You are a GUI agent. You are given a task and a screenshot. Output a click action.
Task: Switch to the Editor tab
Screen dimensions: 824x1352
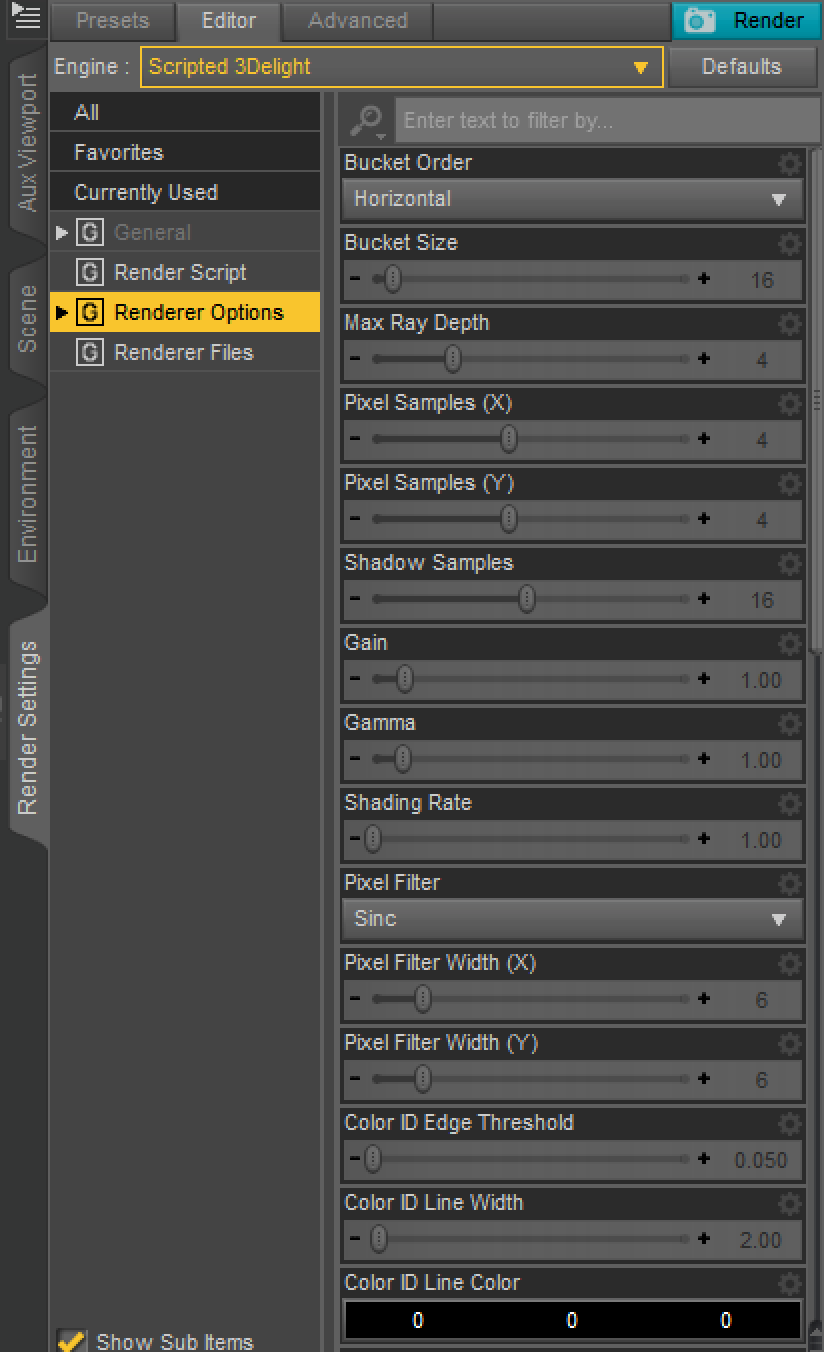[229, 21]
